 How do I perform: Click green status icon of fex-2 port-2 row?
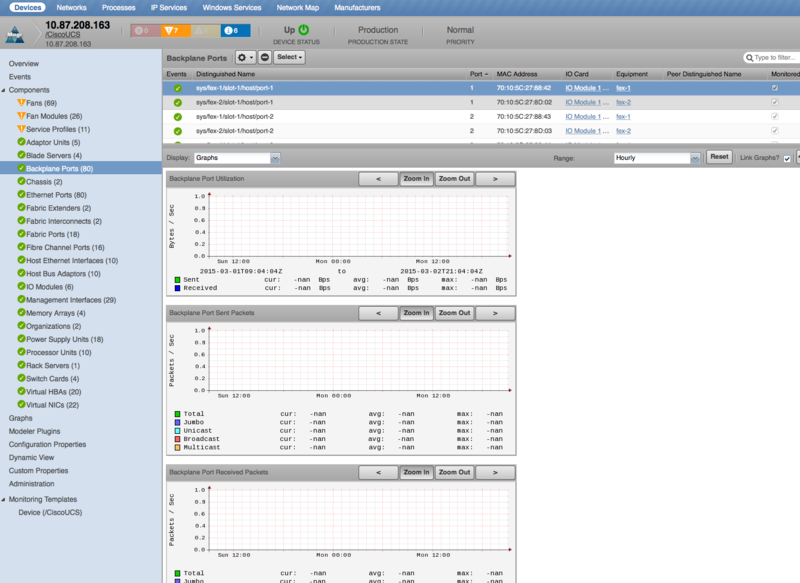[178, 131]
